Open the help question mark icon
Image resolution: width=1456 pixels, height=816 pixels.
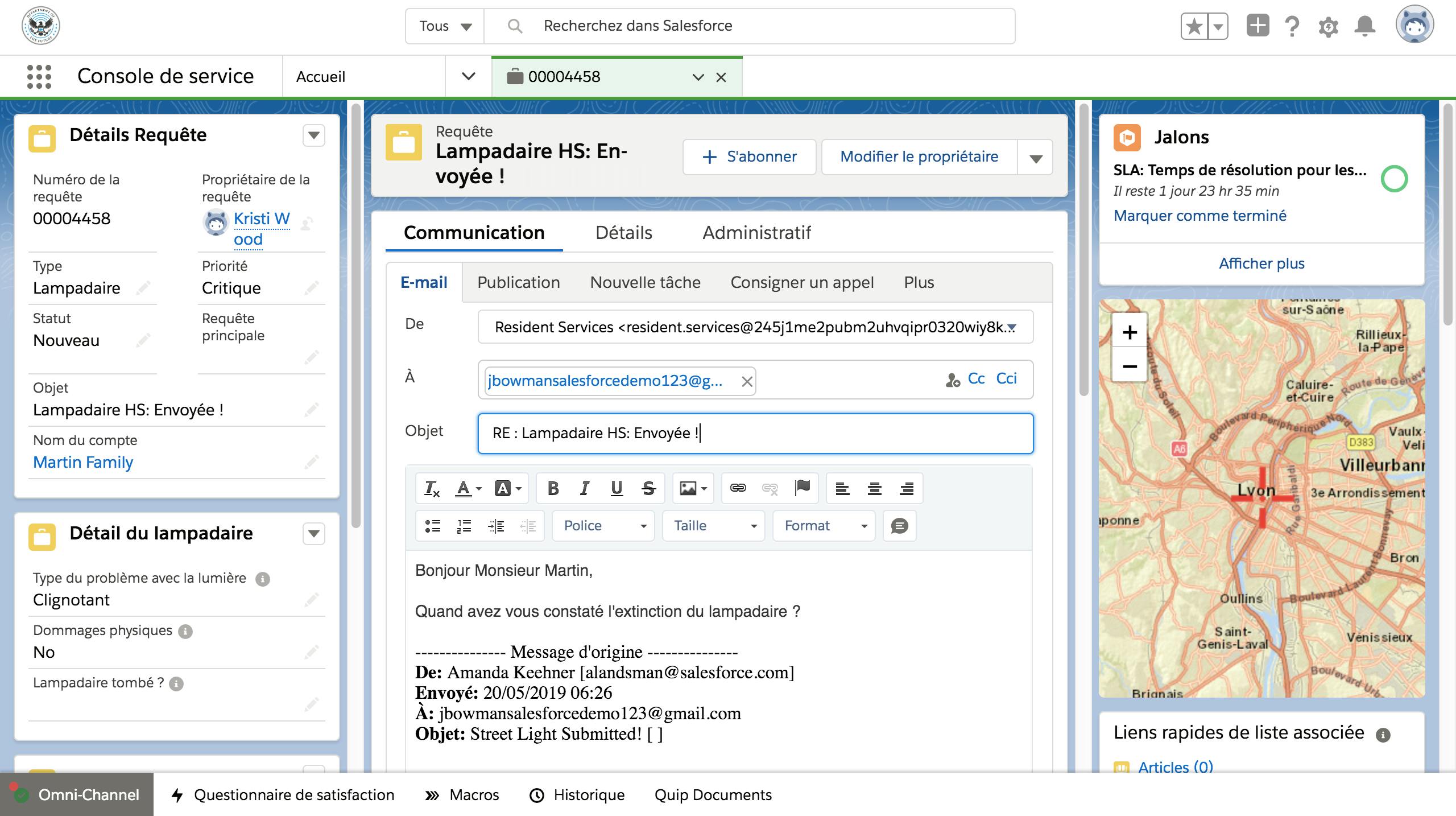coord(1292,26)
